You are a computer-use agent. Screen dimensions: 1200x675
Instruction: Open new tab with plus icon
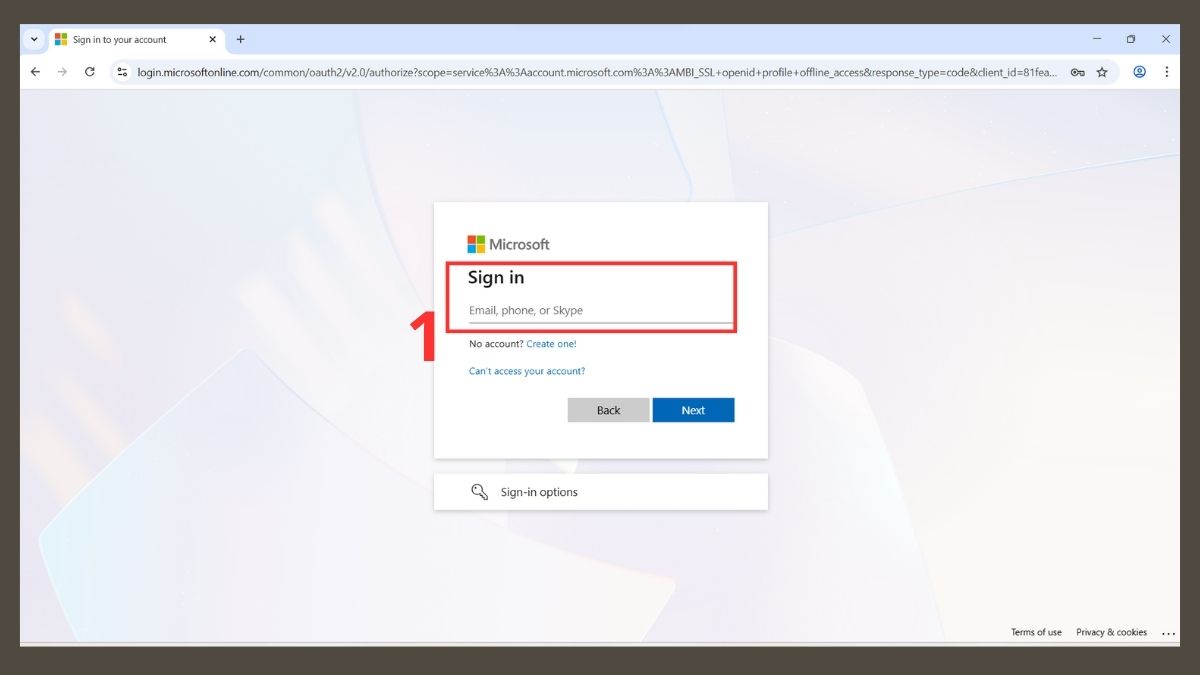click(x=240, y=40)
